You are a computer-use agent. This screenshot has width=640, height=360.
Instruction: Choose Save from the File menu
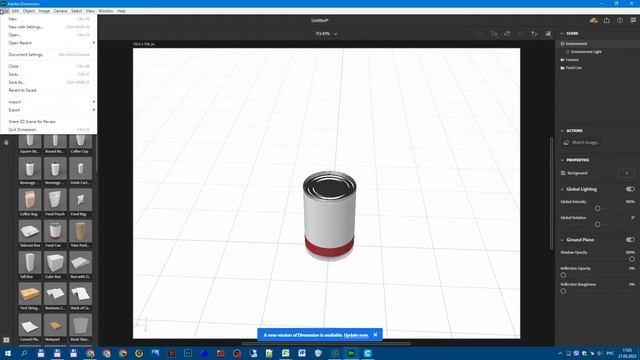pos(49,74)
